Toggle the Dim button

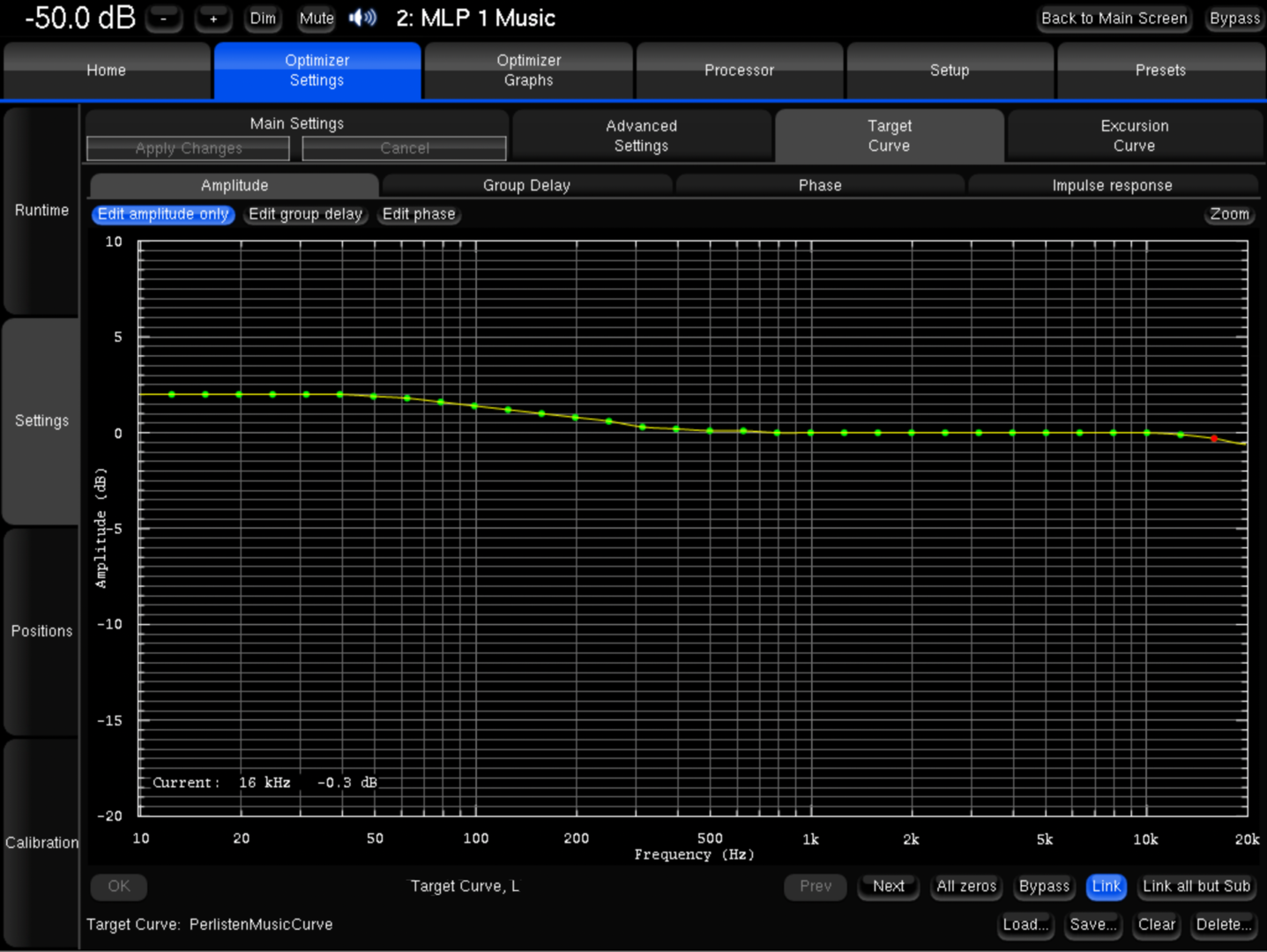coord(263,19)
